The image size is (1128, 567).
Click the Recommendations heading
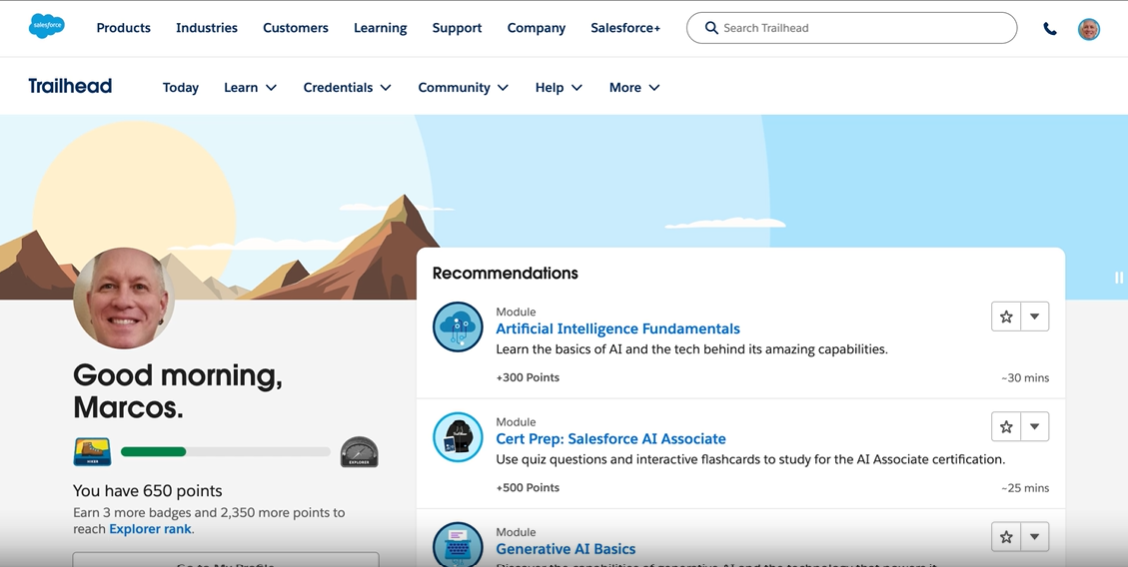(x=505, y=273)
